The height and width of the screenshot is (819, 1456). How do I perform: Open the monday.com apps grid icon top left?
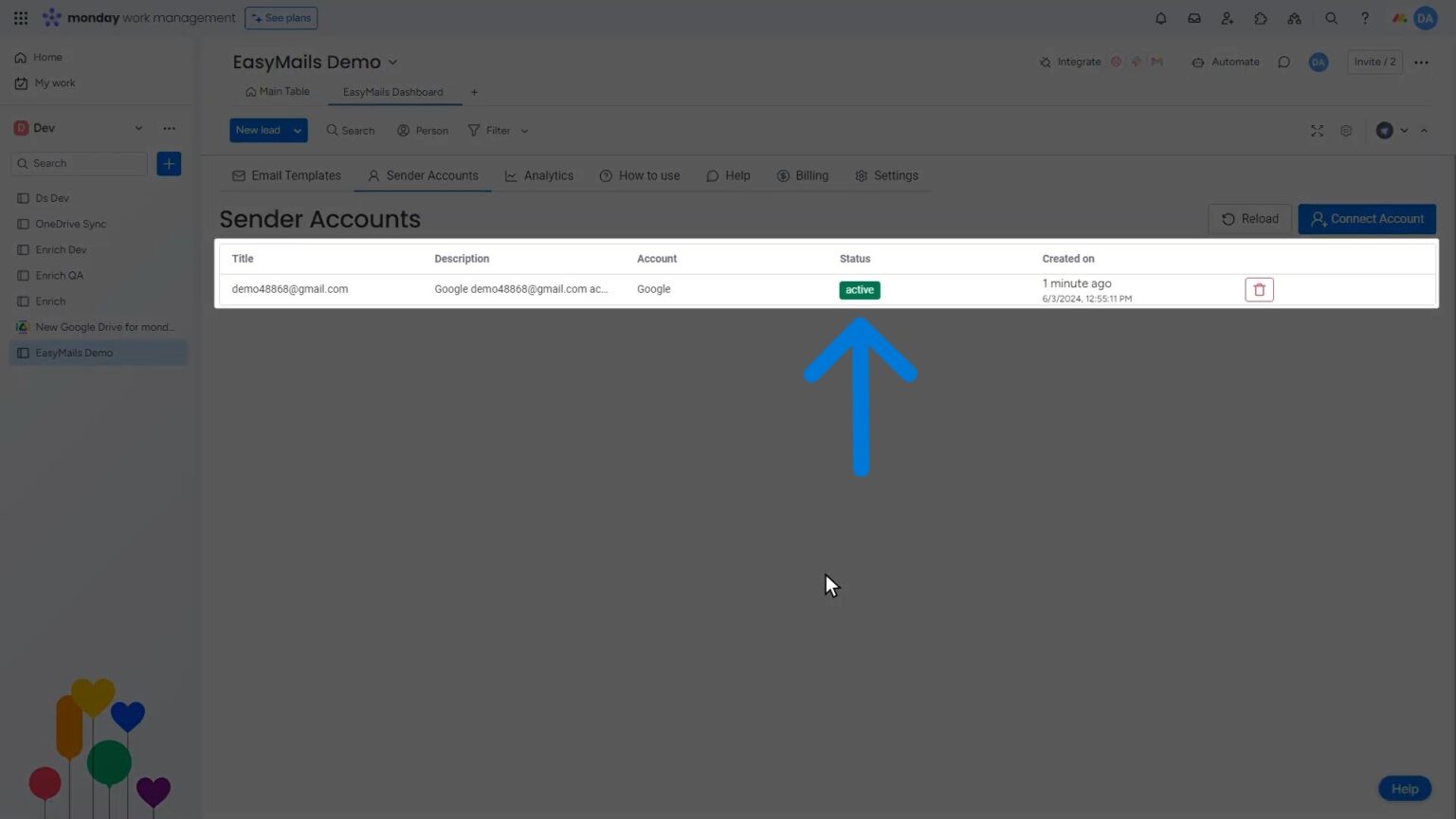pos(20,17)
